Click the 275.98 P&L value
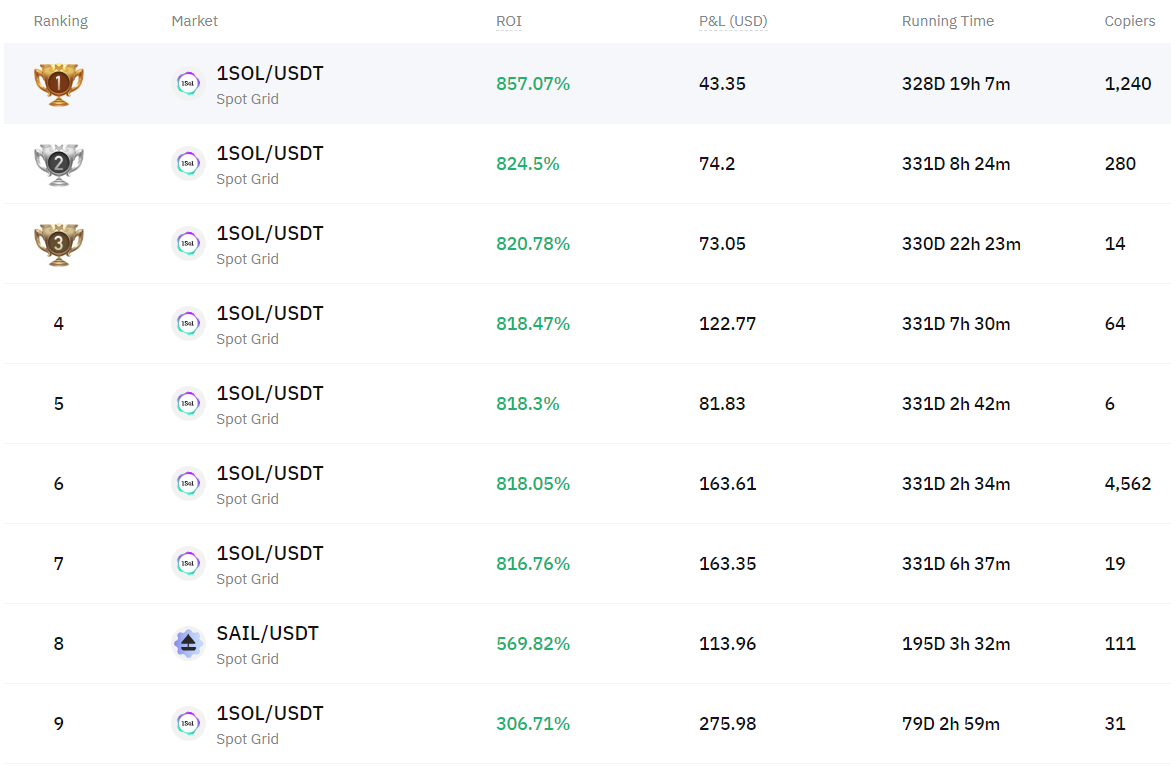Viewport: 1171px width, 766px height. pyautogui.click(x=727, y=723)
